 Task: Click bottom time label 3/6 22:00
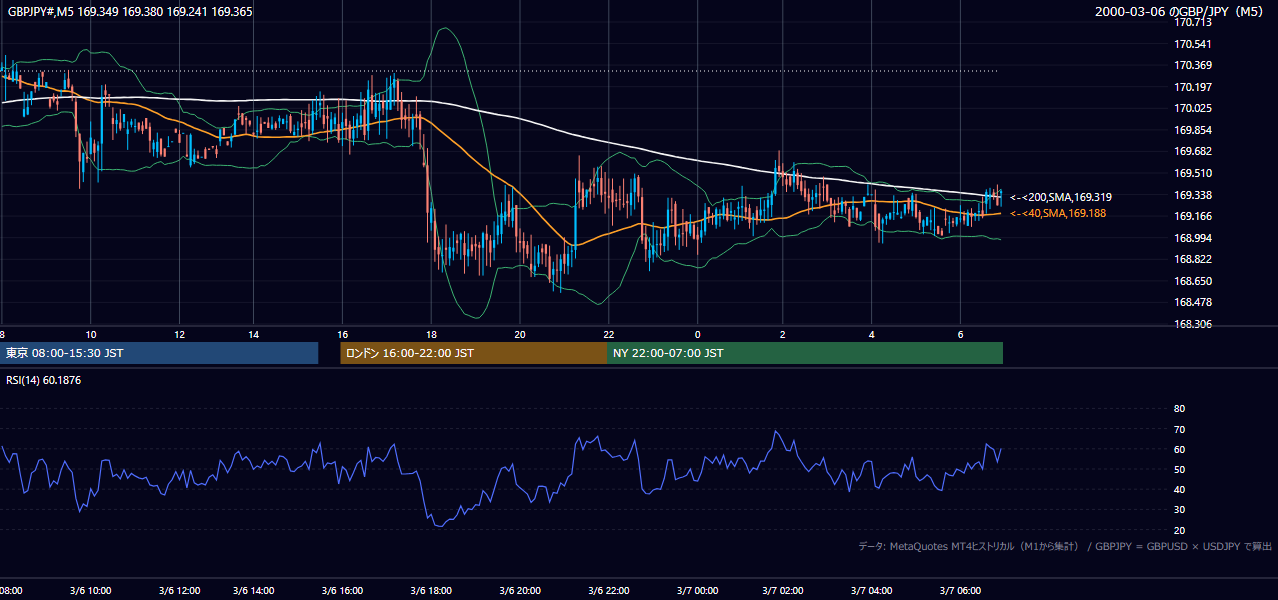(608, 591)
